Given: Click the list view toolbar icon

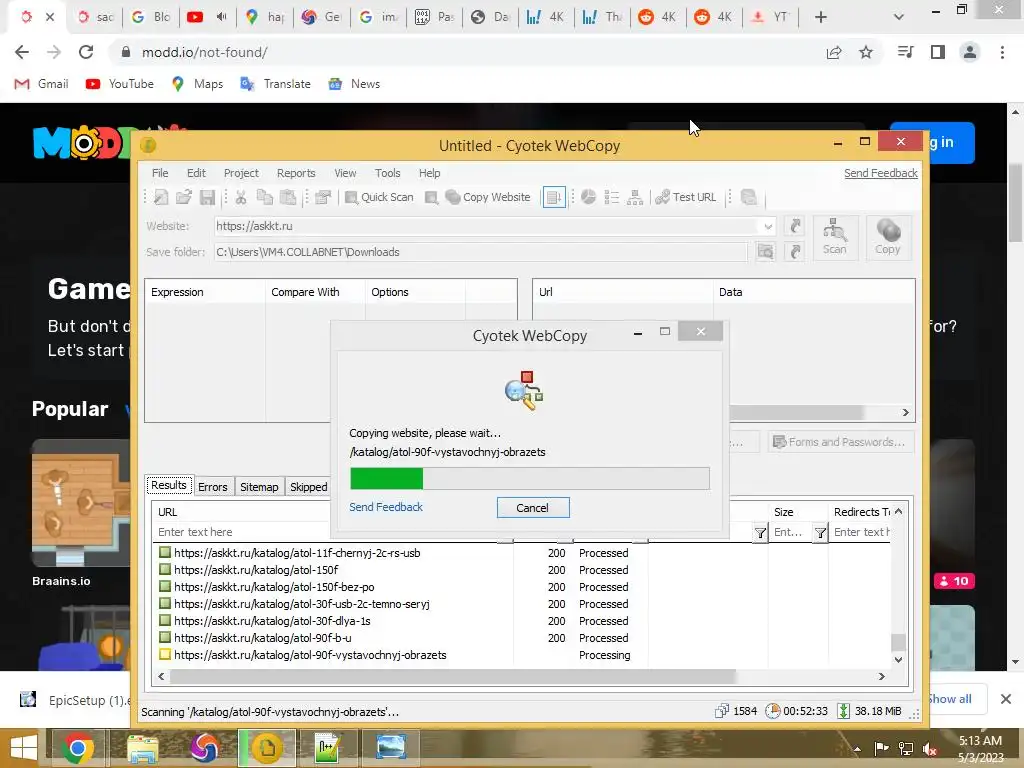Looking at the screenshot, I should pos(611,197).
